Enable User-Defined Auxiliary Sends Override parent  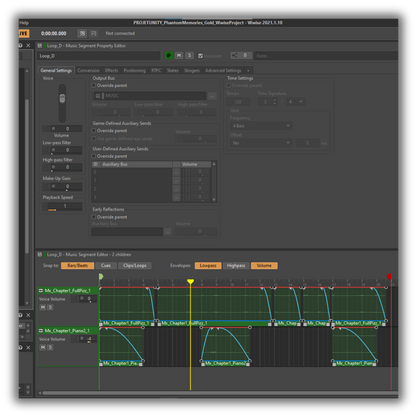coord(94,156)
